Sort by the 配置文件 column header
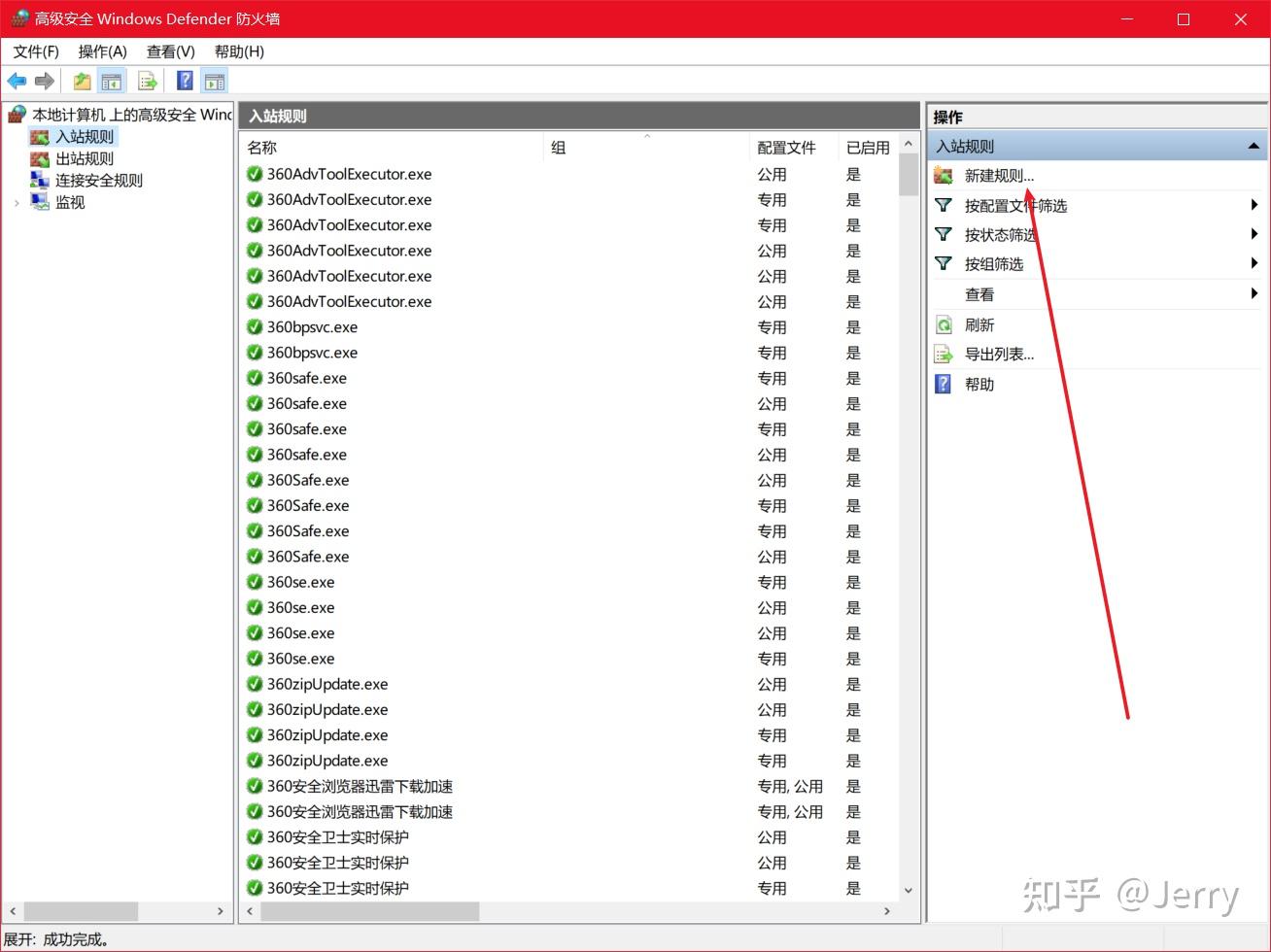This screenshot has width=1271, height=952. (794, 148)
